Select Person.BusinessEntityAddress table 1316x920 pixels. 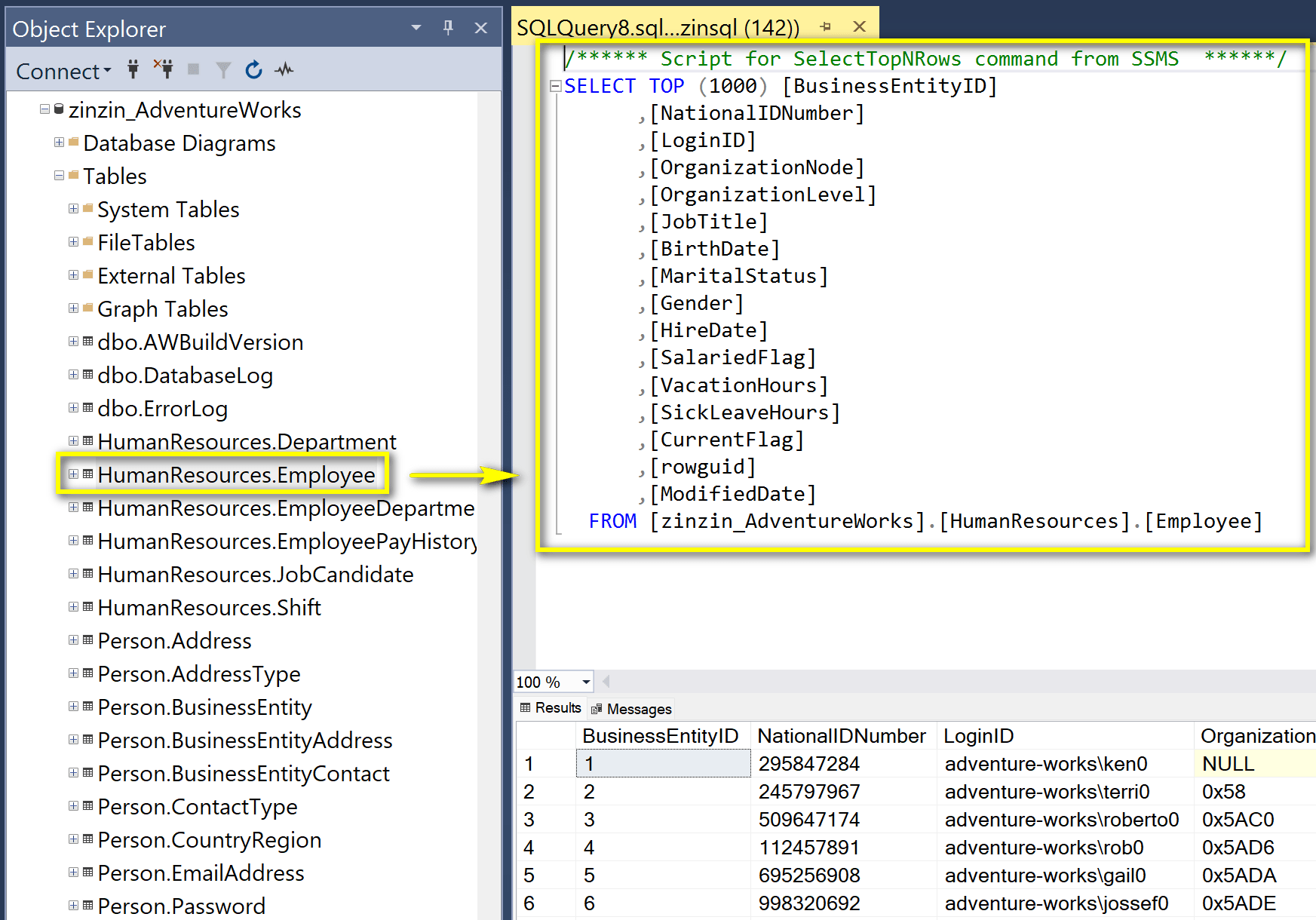pos(245,741)
